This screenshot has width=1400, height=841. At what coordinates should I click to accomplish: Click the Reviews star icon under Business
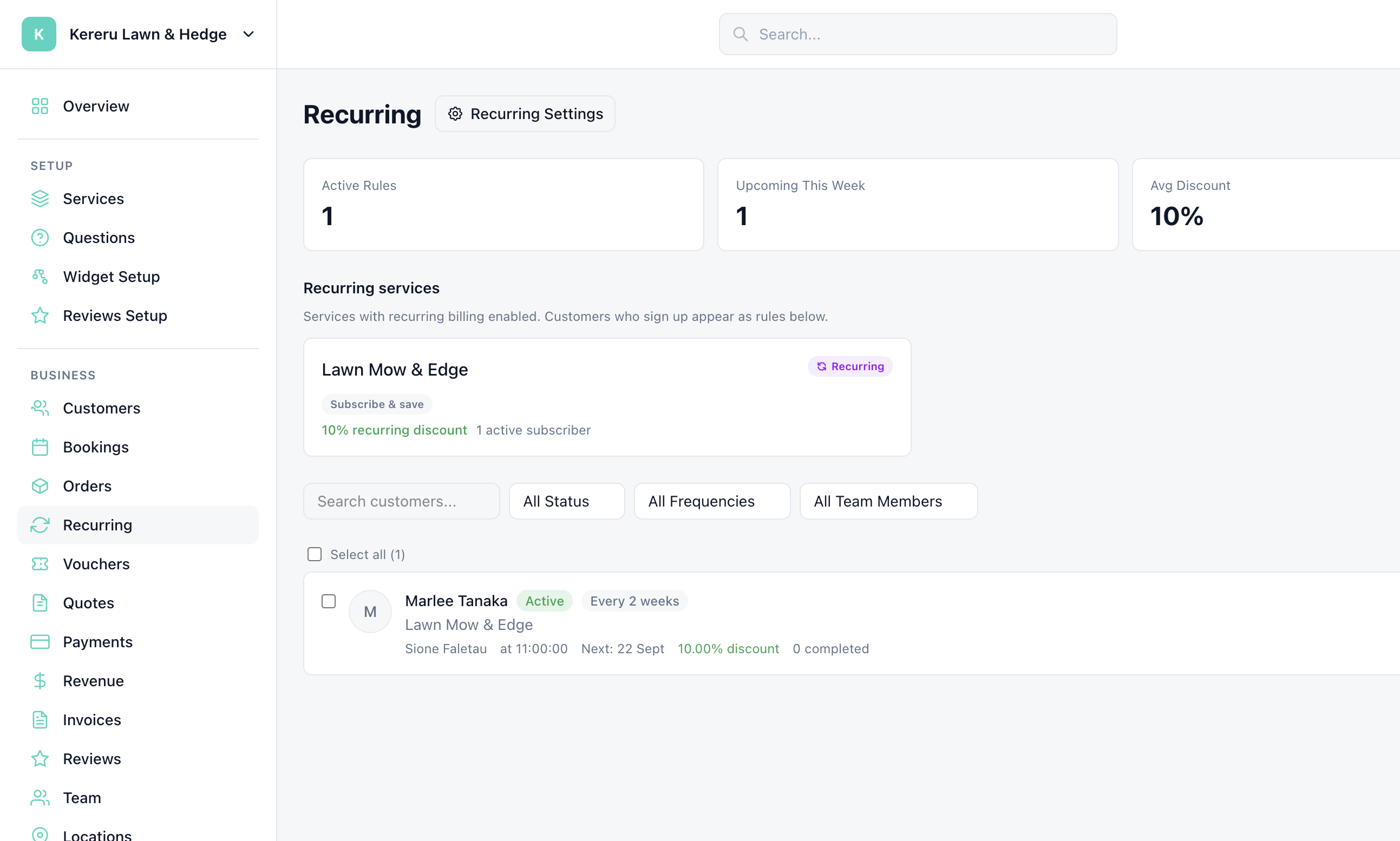(x=40, y=759)
